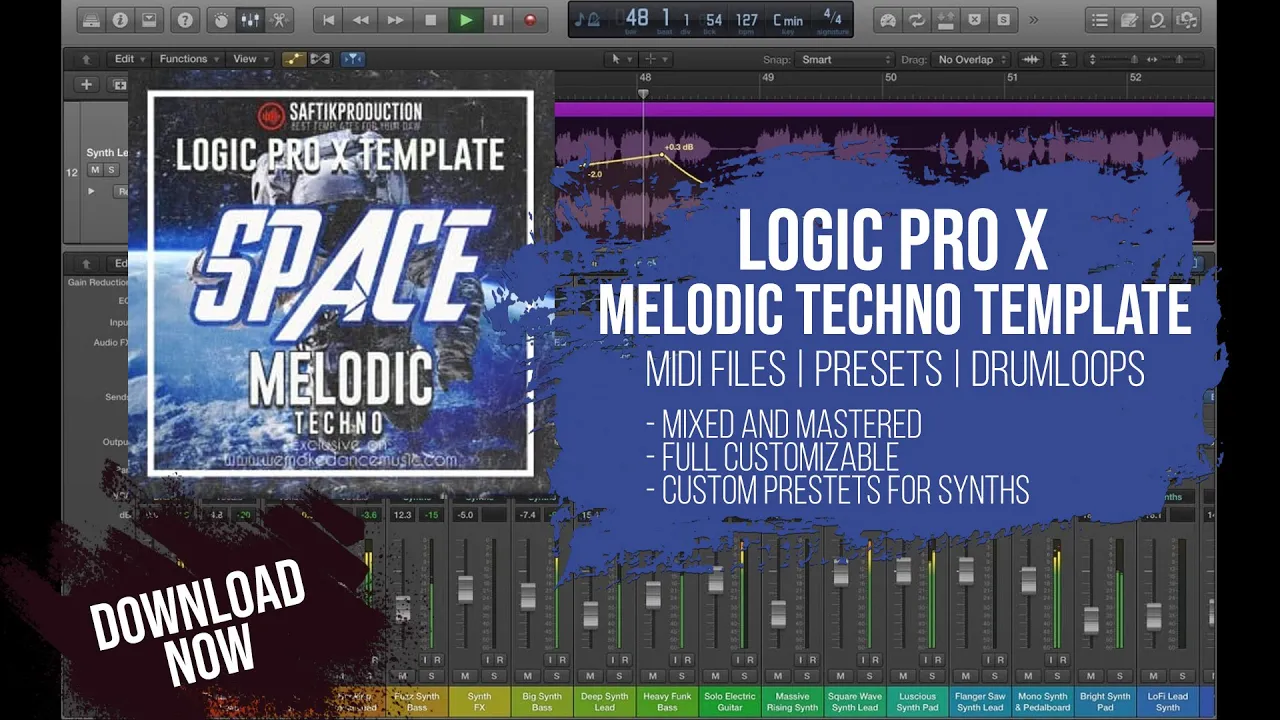Pause playback with the Pause button

(498, 19)
